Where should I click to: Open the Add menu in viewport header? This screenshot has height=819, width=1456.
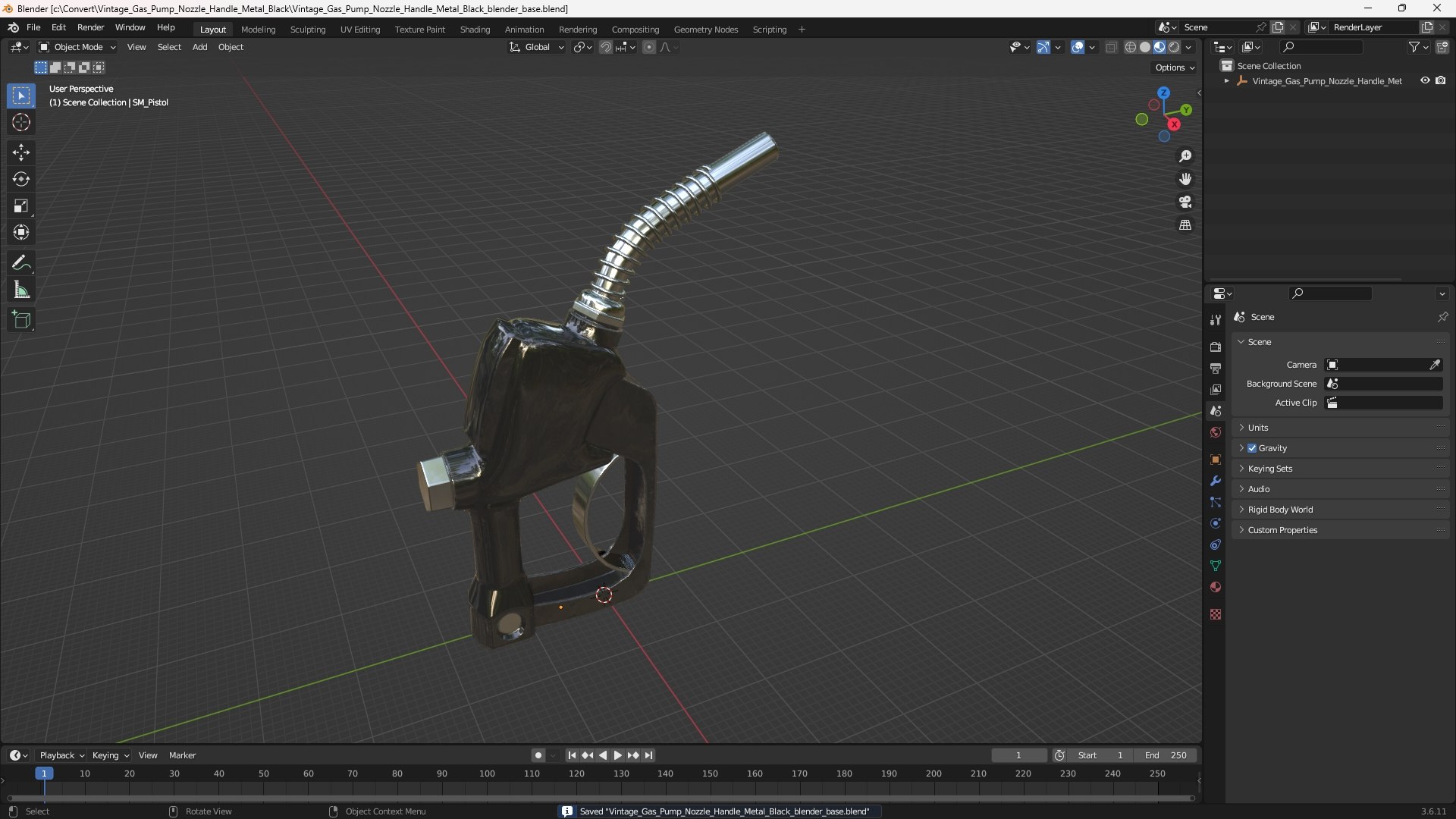click(x=199, y=47)
